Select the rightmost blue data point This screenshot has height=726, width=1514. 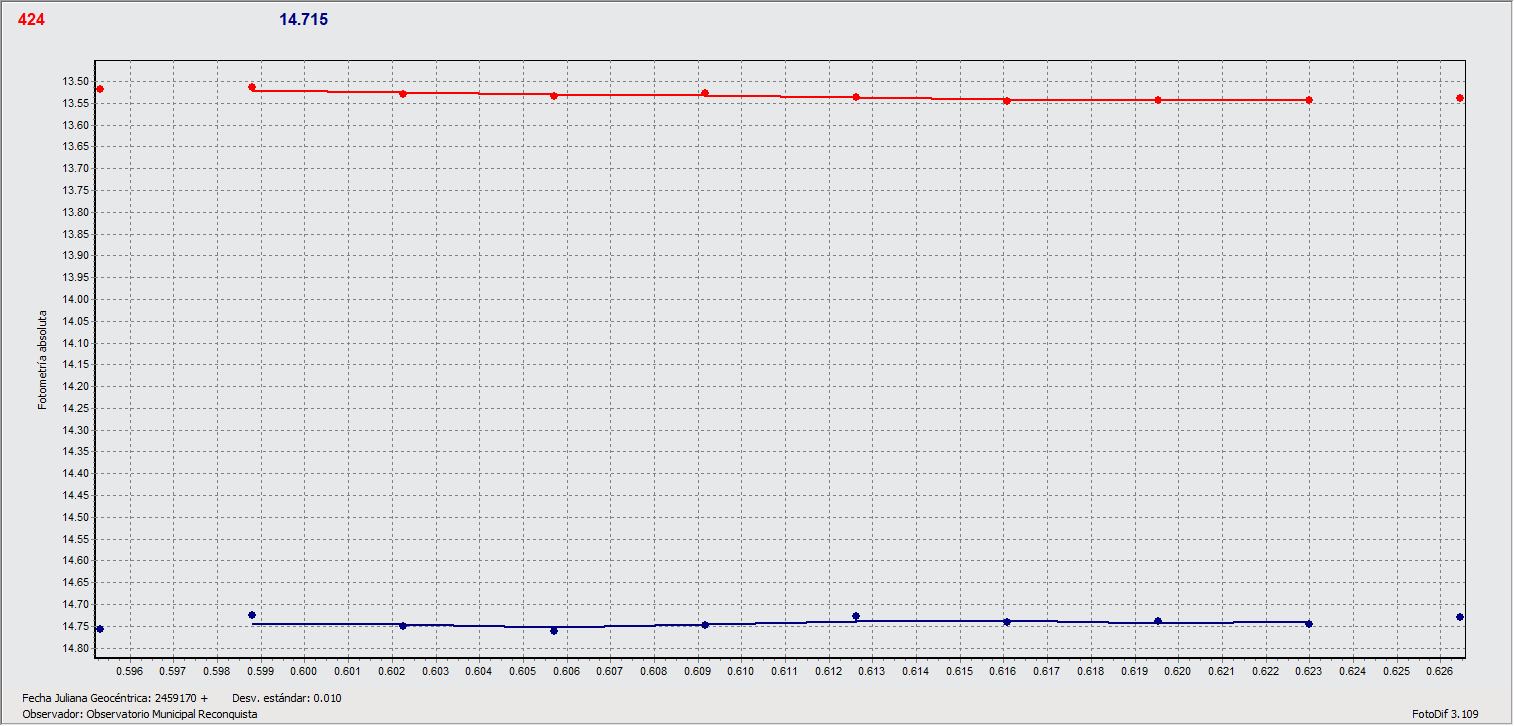click(1460, 617)
